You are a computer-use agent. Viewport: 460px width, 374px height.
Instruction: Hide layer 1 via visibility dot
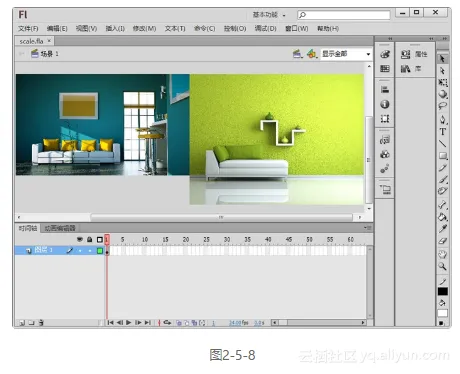coord(80,250)
